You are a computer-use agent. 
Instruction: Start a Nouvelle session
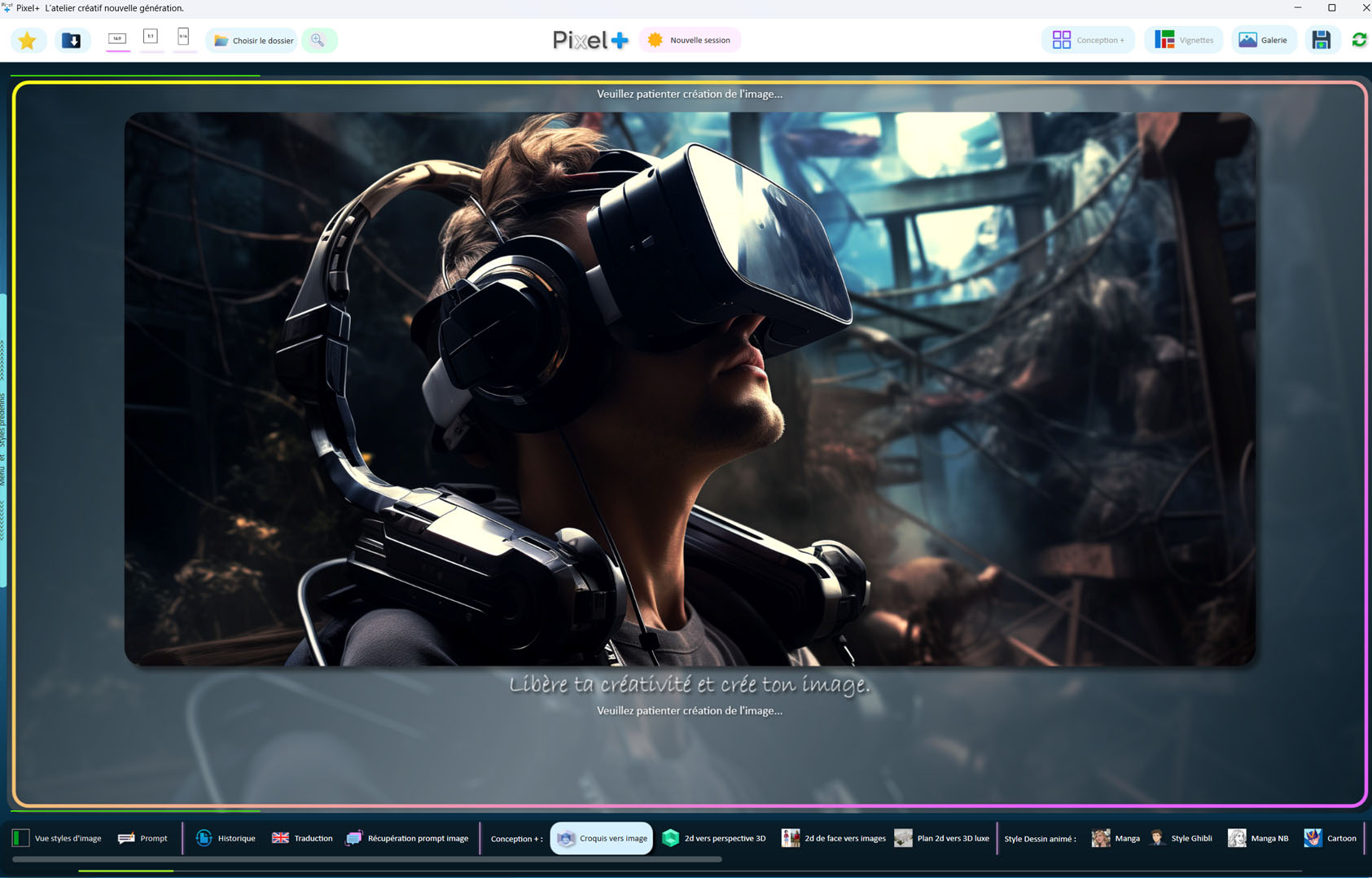(690, 40)
